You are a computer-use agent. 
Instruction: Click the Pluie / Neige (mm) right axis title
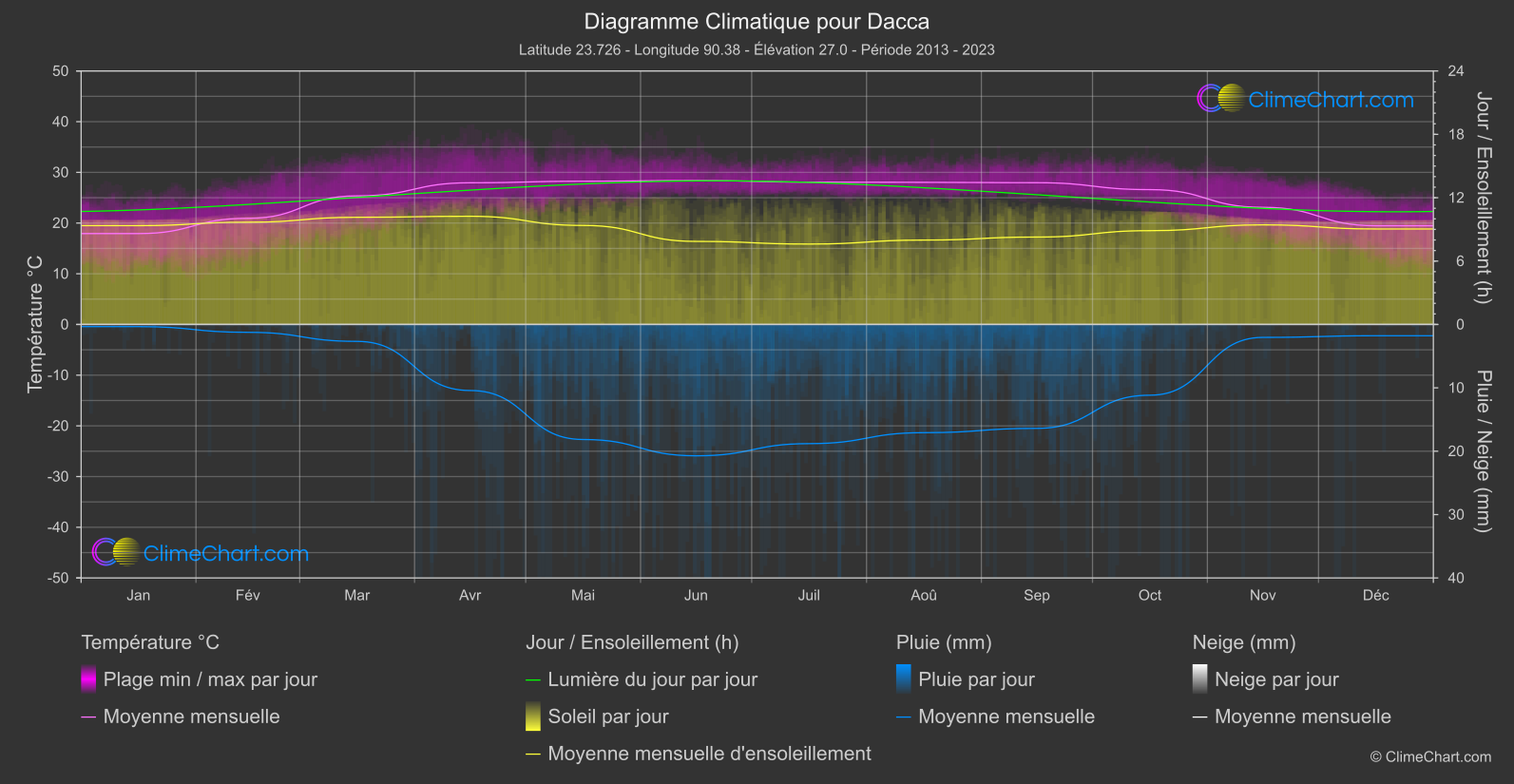click(1483, 451)
